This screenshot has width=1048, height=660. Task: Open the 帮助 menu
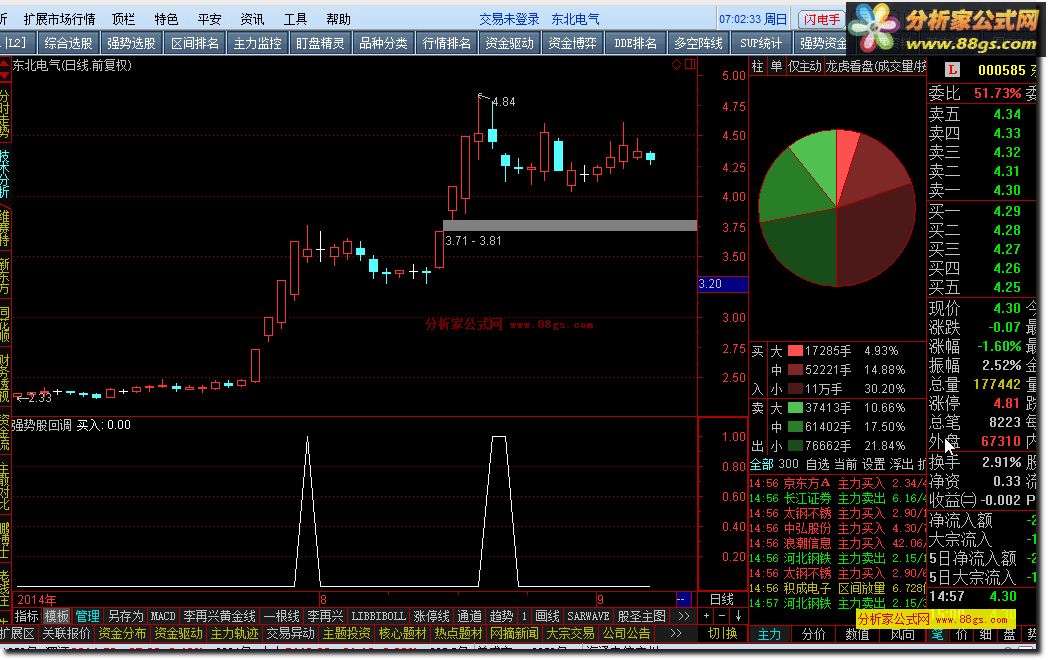tap(338, 19)
